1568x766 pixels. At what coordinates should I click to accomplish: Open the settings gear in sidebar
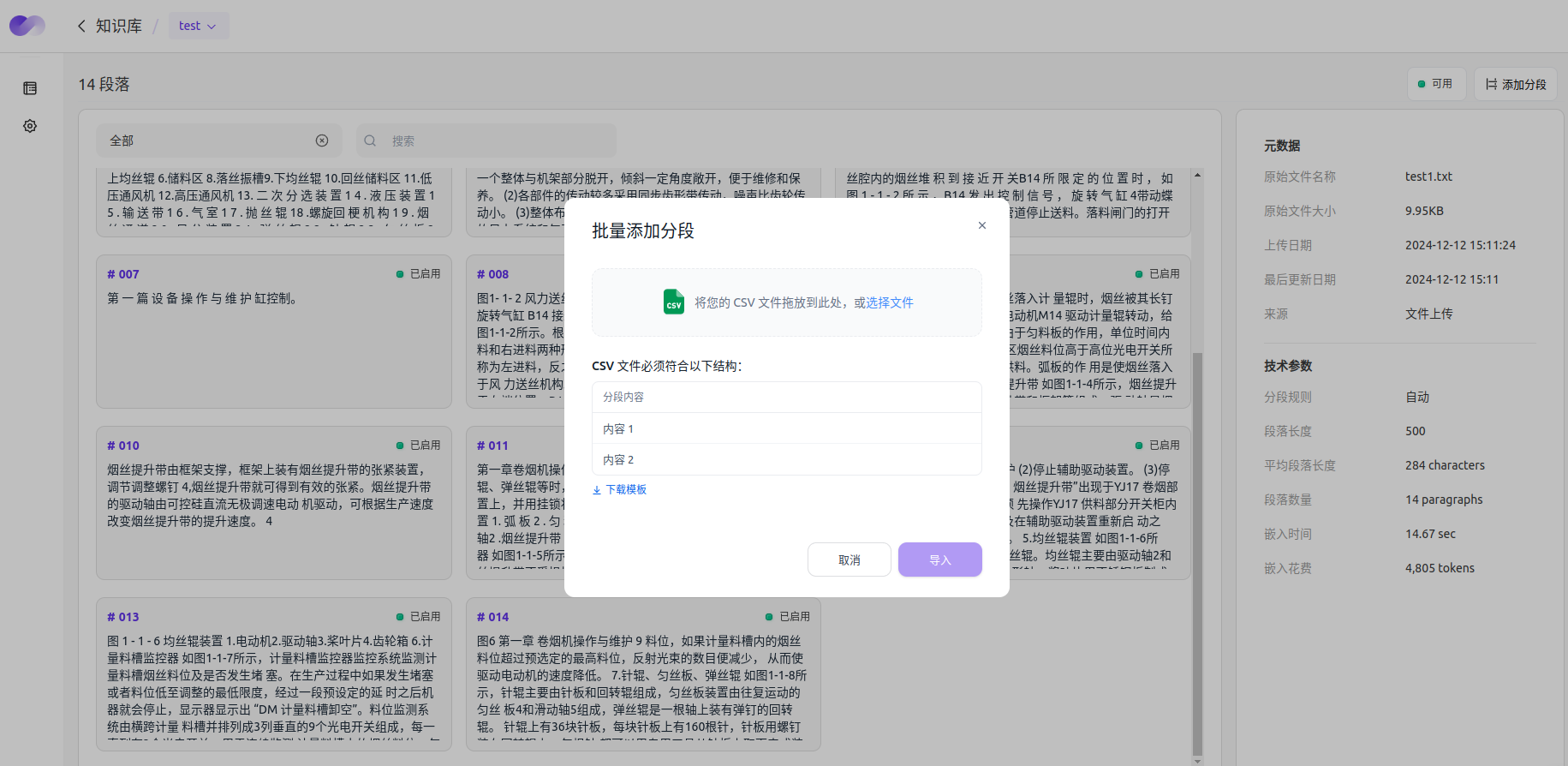[30, 126]
